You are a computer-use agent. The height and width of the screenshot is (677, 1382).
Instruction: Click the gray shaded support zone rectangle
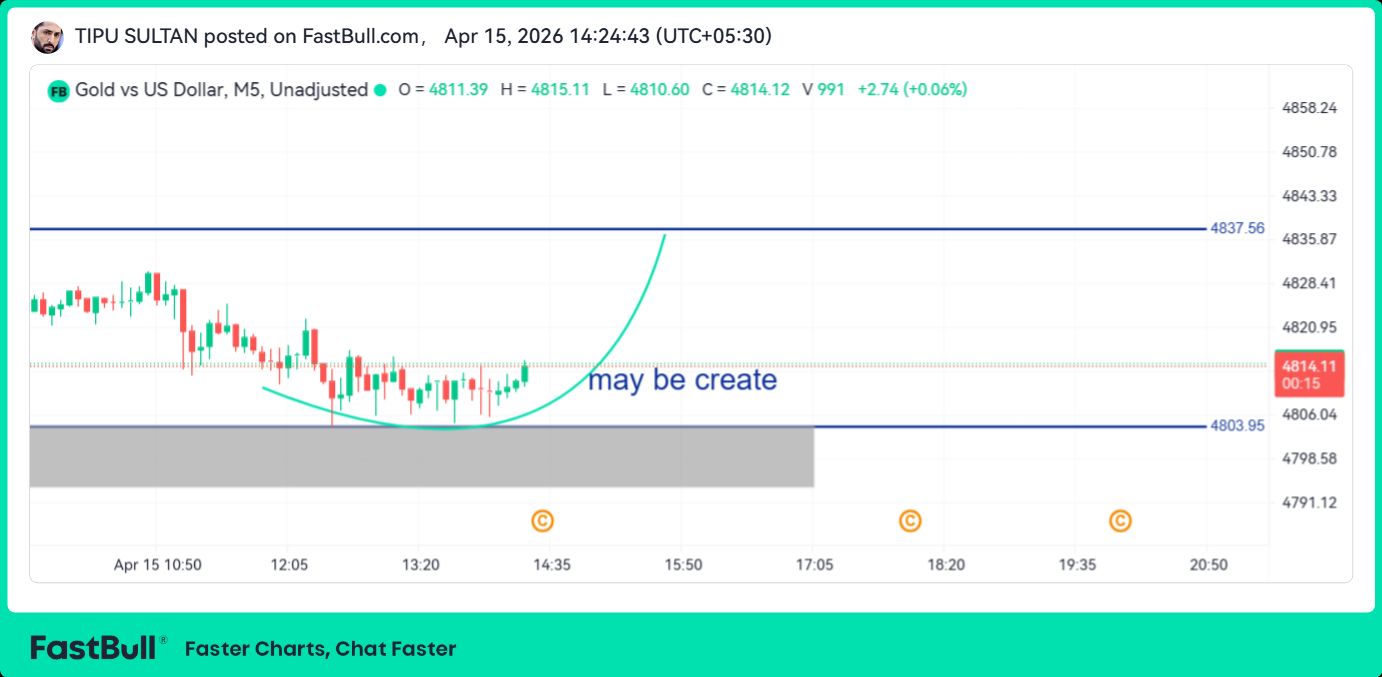coord(420,457)
